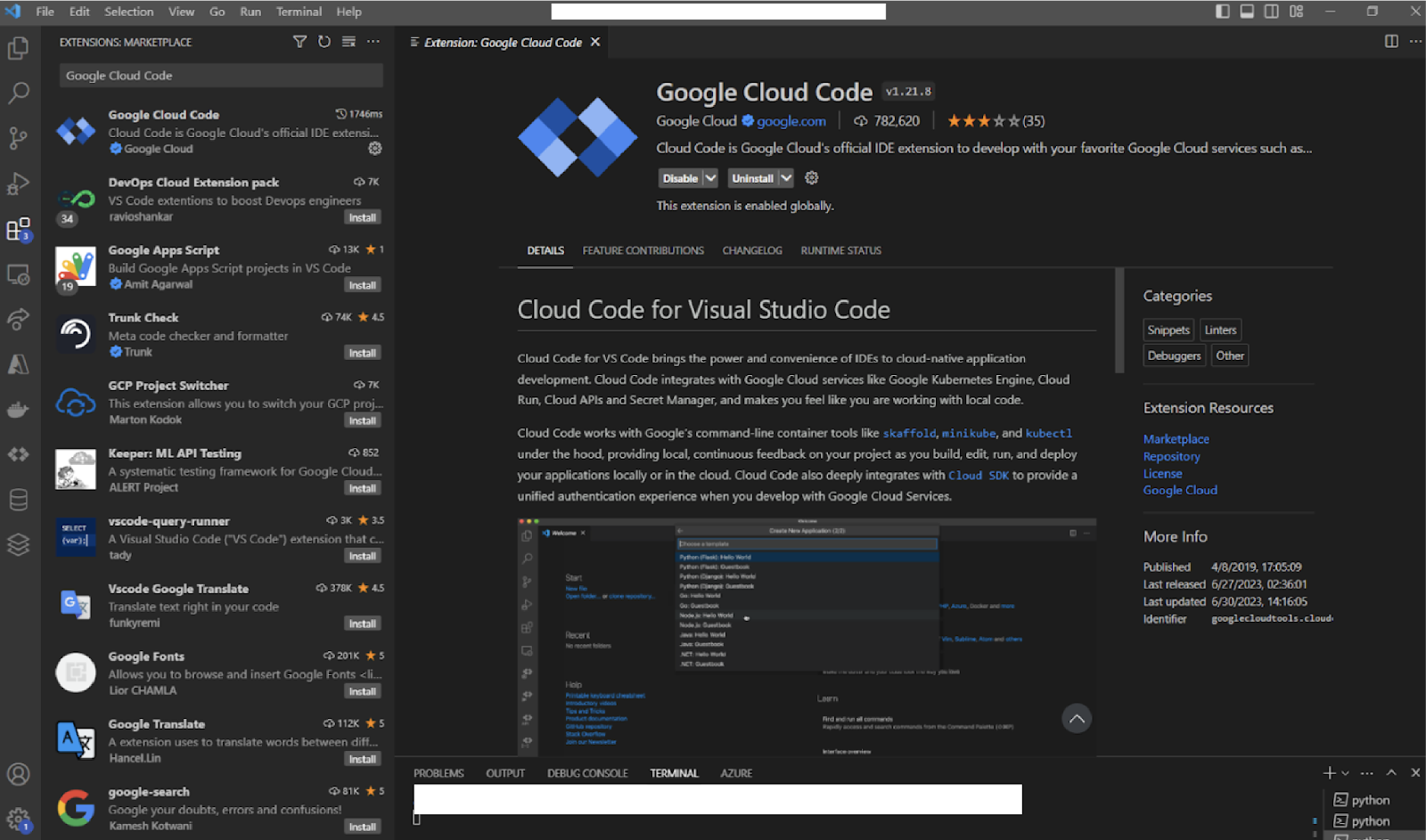
Task: Uninstall the Google Cloud Code extension
Action: point(752,178)
